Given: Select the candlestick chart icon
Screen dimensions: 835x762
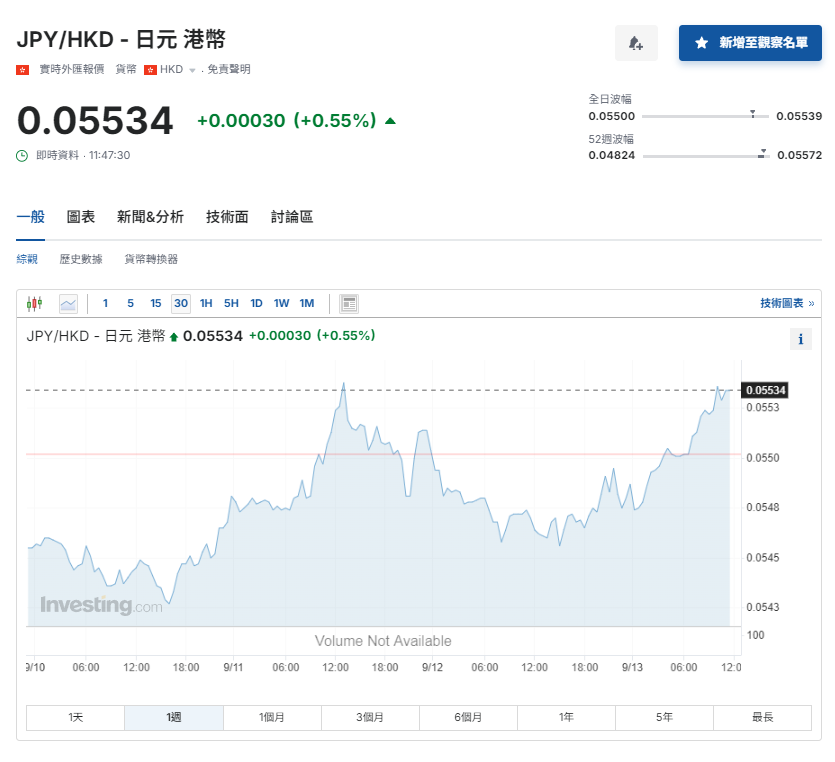Looking at the screenshot, I should [x=36, y=303].
